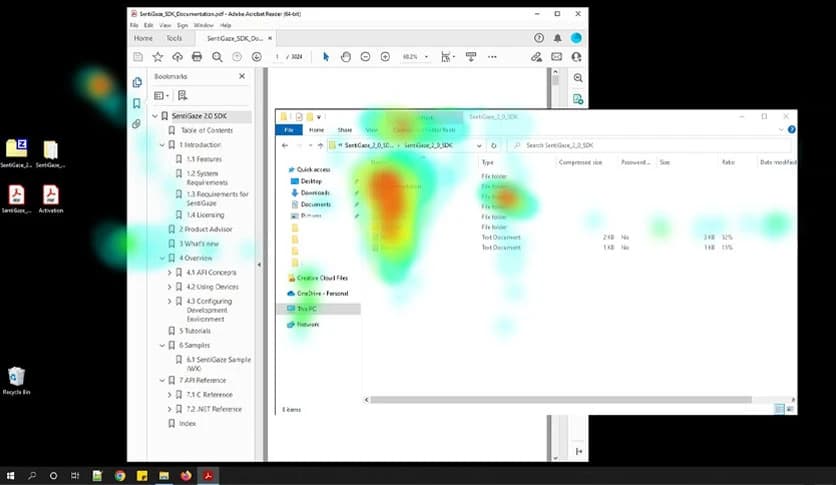Viewport: 836px width, 485px height.
Task: Open File Explorer help icon
Action: tap(792, 130)
